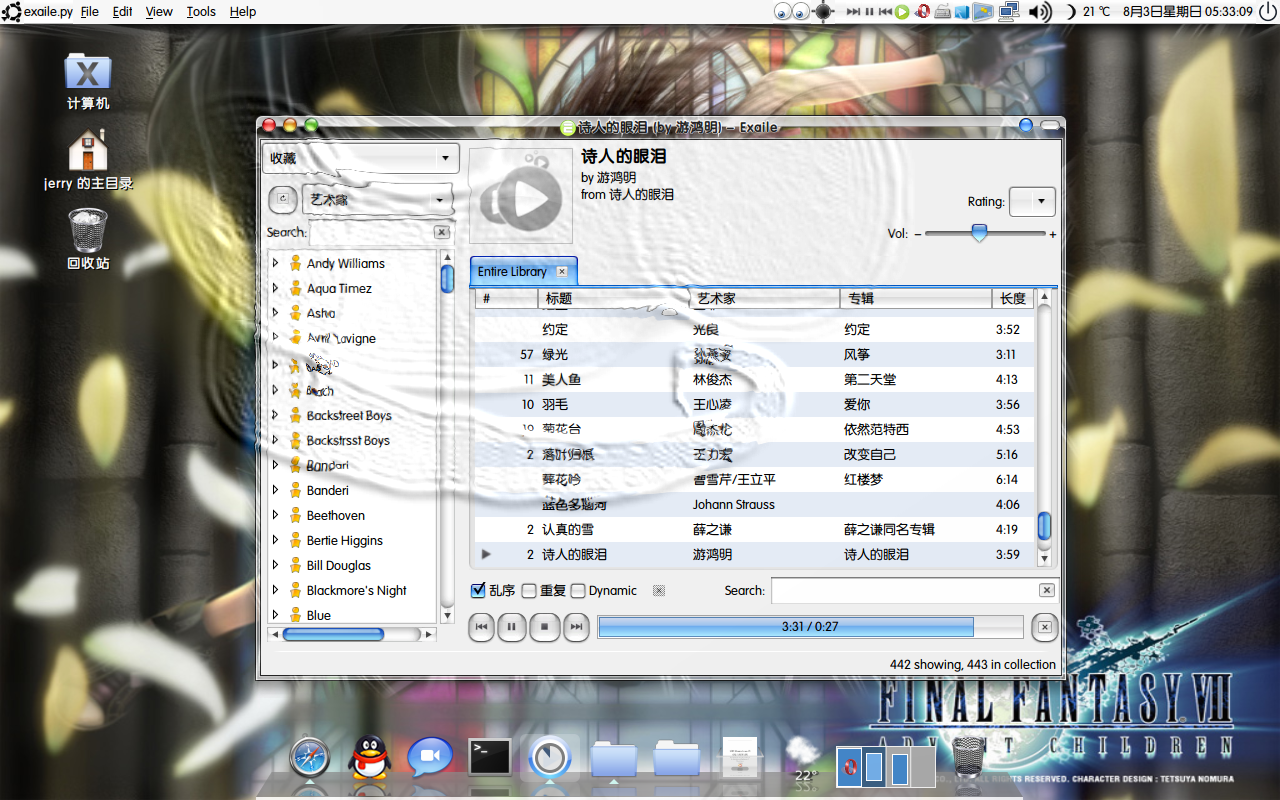Click the Exaile dock icon
This screenshot has width=1280, height=800.
point(548,758)
